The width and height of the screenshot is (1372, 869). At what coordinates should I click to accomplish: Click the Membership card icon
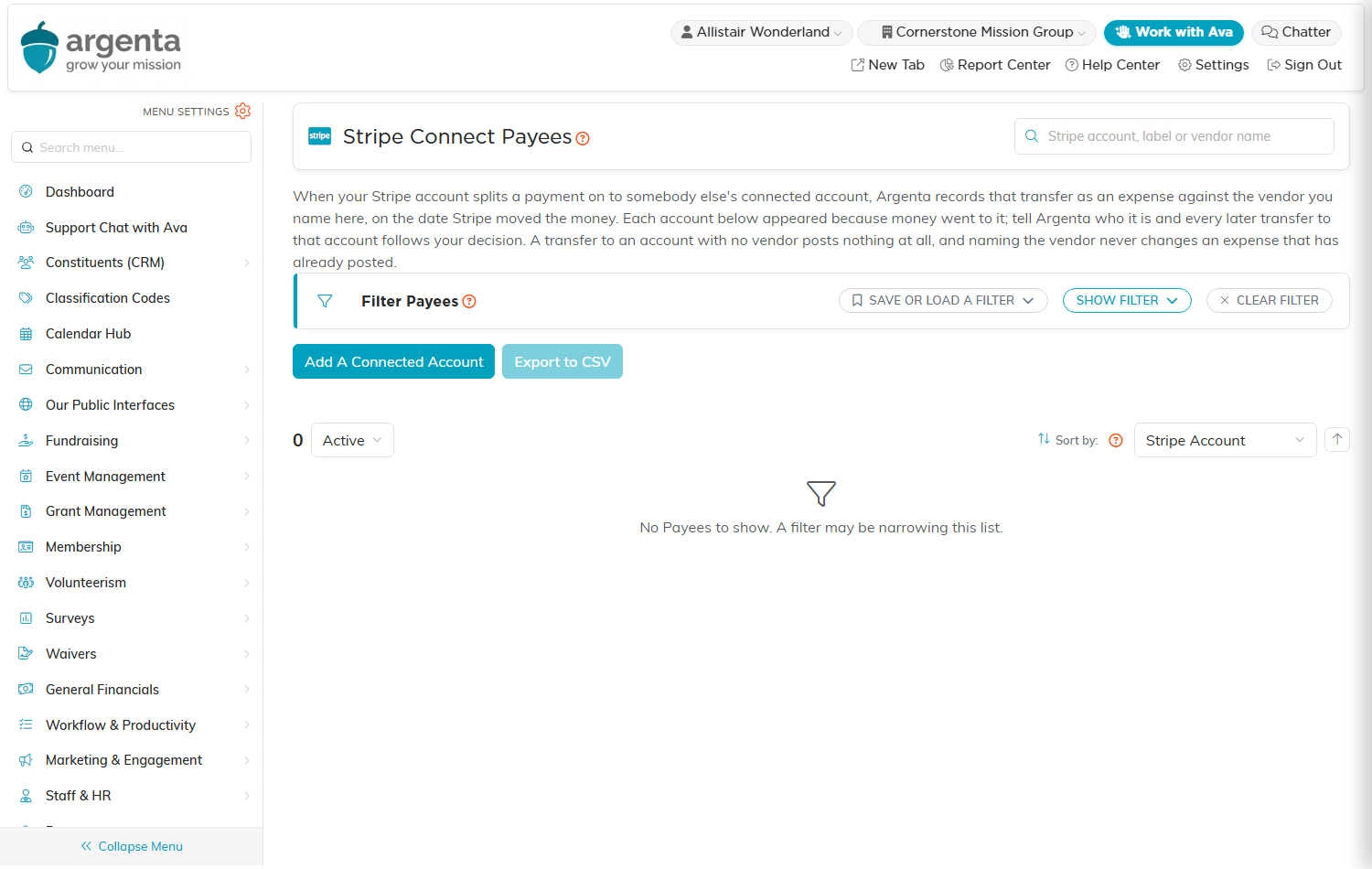click(x=26, y=547)
